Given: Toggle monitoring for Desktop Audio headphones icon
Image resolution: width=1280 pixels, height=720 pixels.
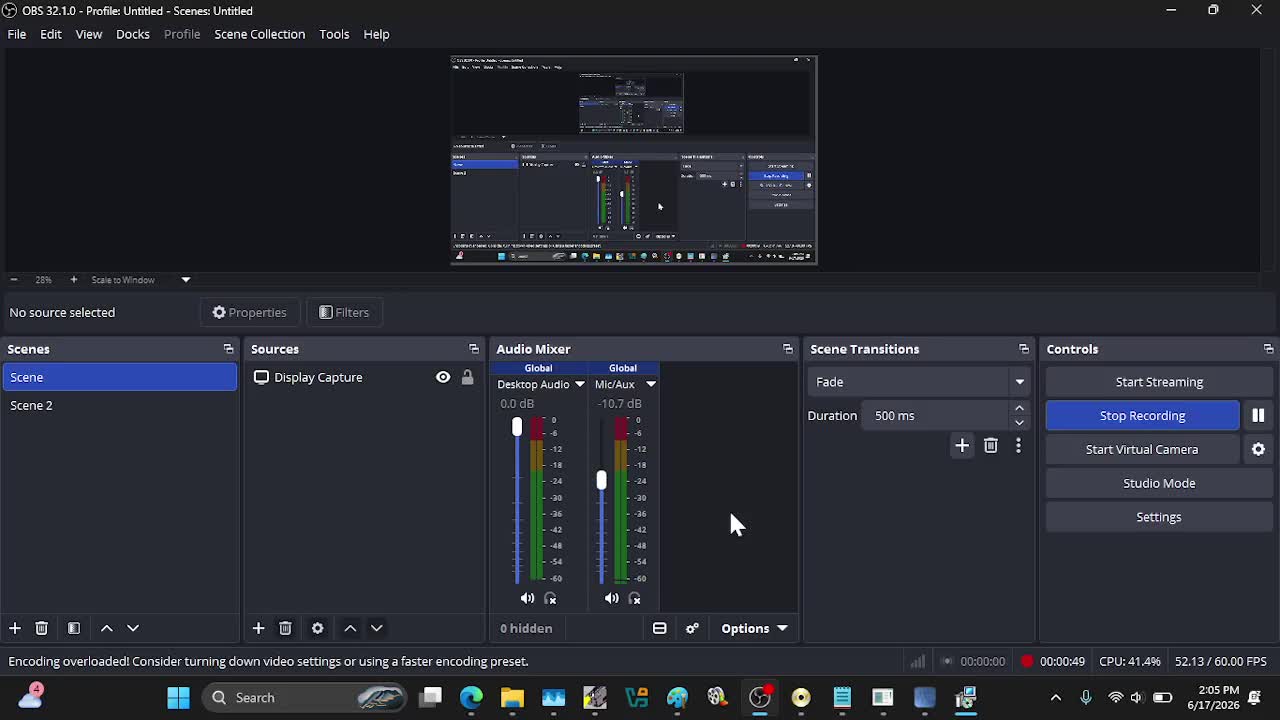Looking at the screenshot, I should [550, 598].
